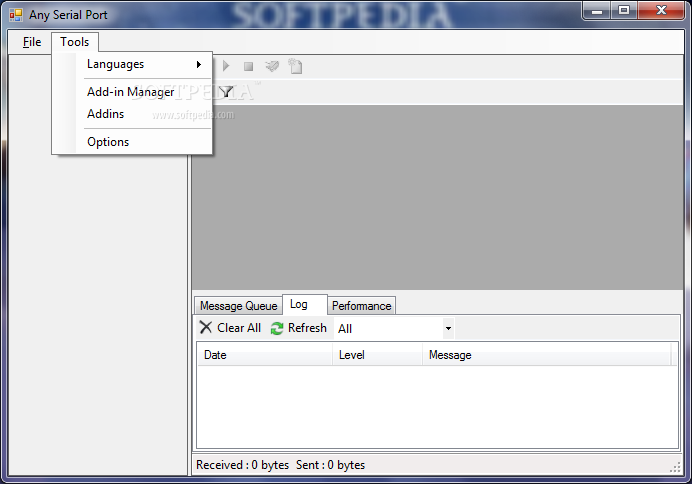692x484 pixels.
Task: Close the open Tools menu
Action: click(75, 42)
